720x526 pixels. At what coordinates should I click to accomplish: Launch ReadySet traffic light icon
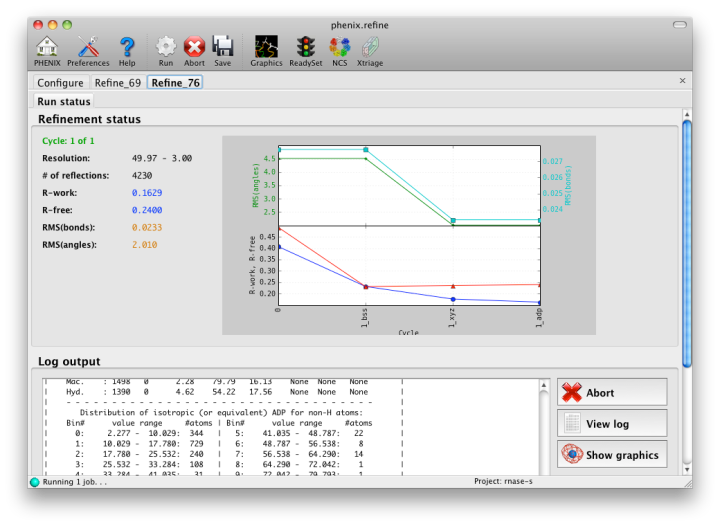point(305,48)
